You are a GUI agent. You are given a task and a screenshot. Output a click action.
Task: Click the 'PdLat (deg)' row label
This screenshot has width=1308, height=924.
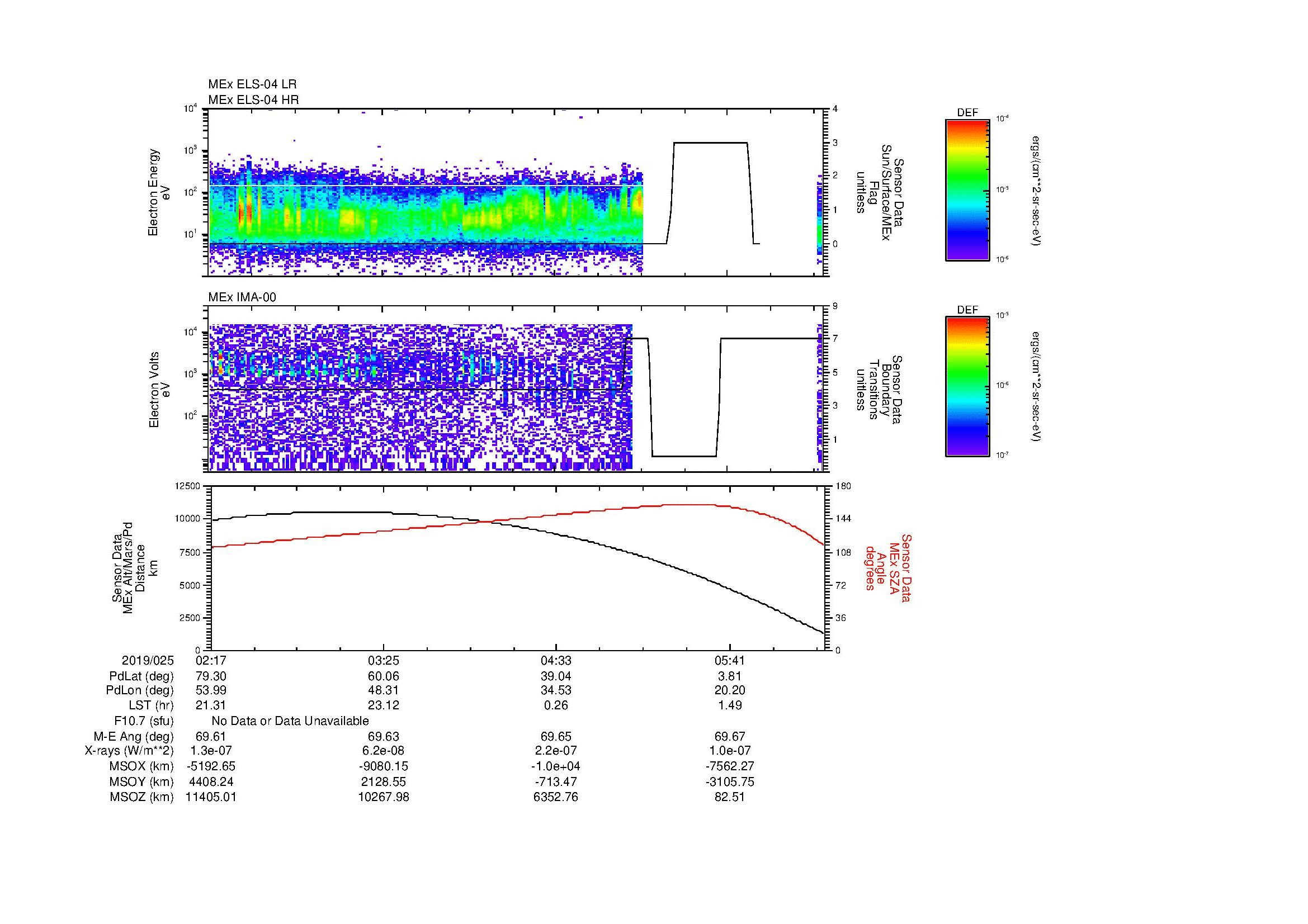141,676
